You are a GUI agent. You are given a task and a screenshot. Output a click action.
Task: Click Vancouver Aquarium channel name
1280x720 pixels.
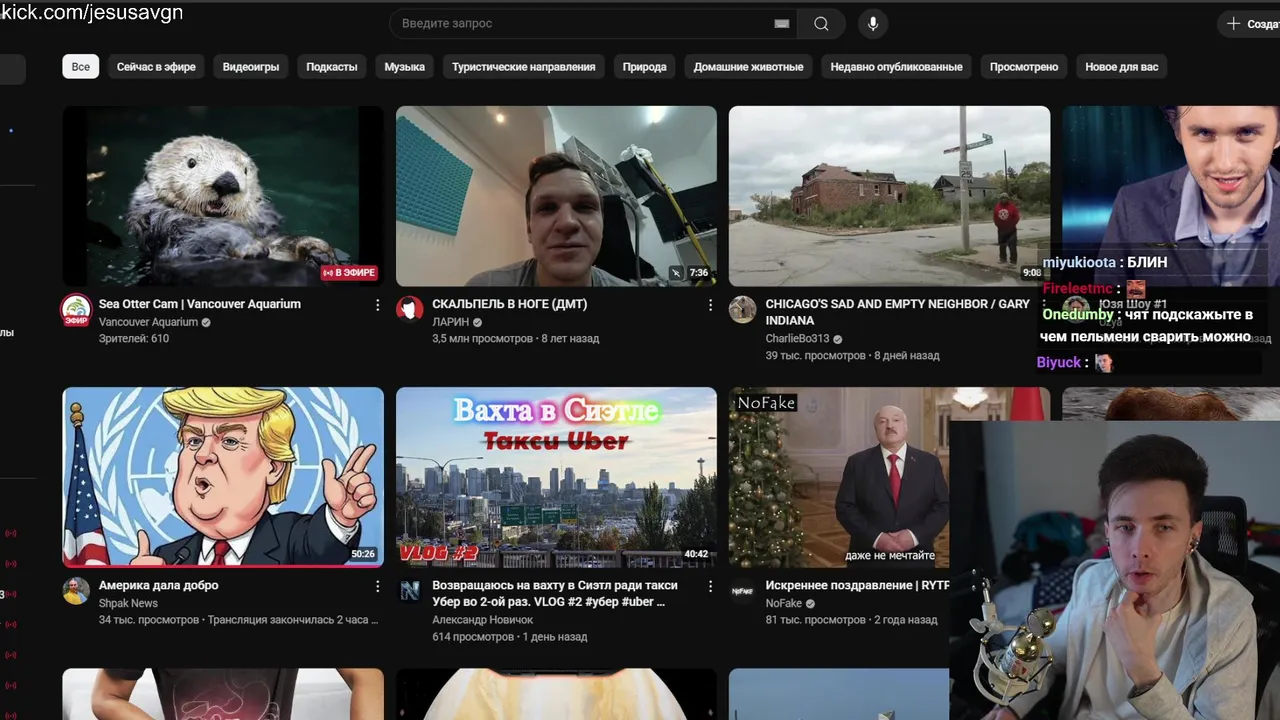point(148,322)
